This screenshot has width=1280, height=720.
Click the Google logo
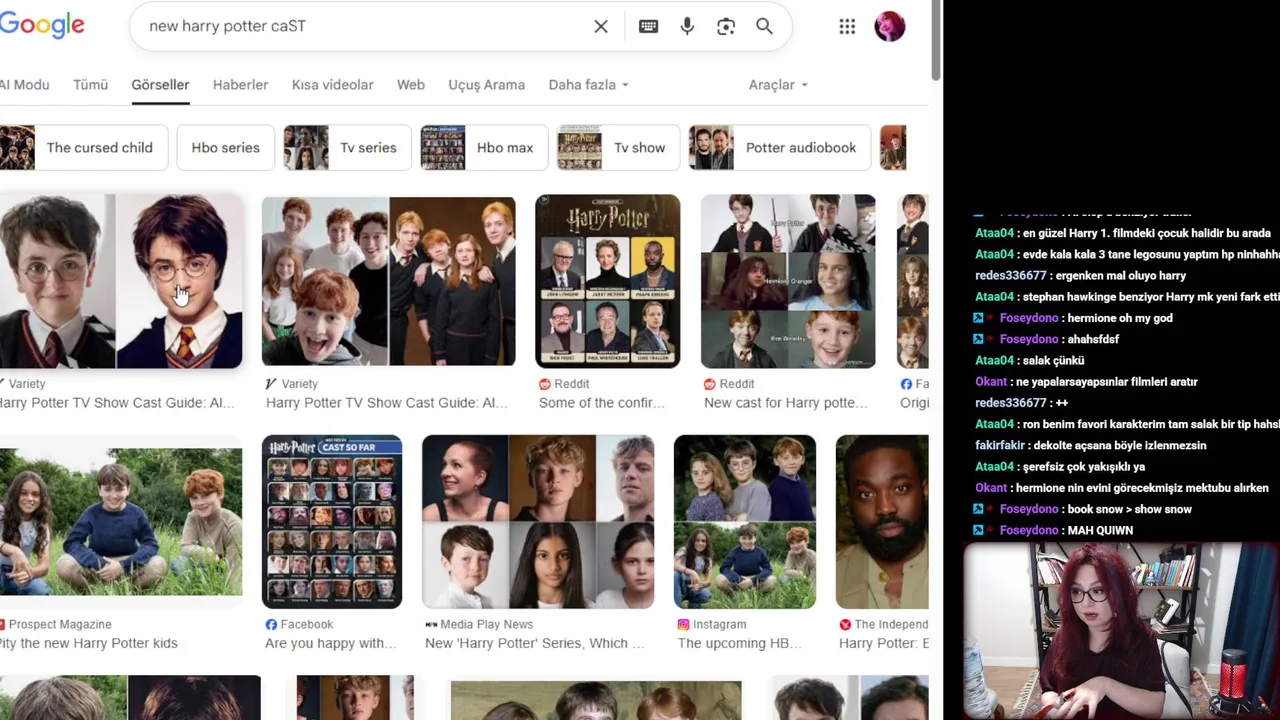(x=42, y=25)
